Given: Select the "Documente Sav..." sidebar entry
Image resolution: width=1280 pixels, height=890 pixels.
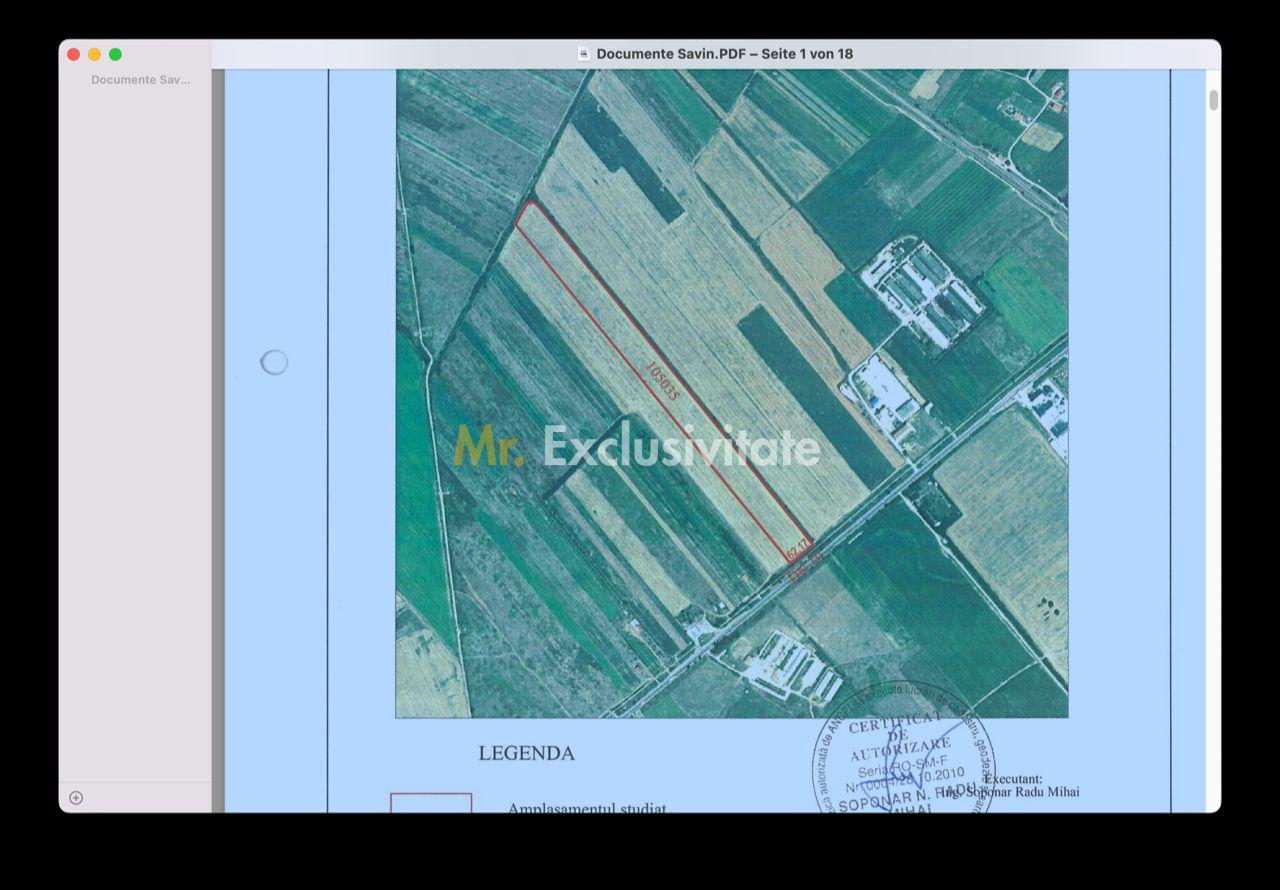Looking at the screenshot, I should point(140,80).
